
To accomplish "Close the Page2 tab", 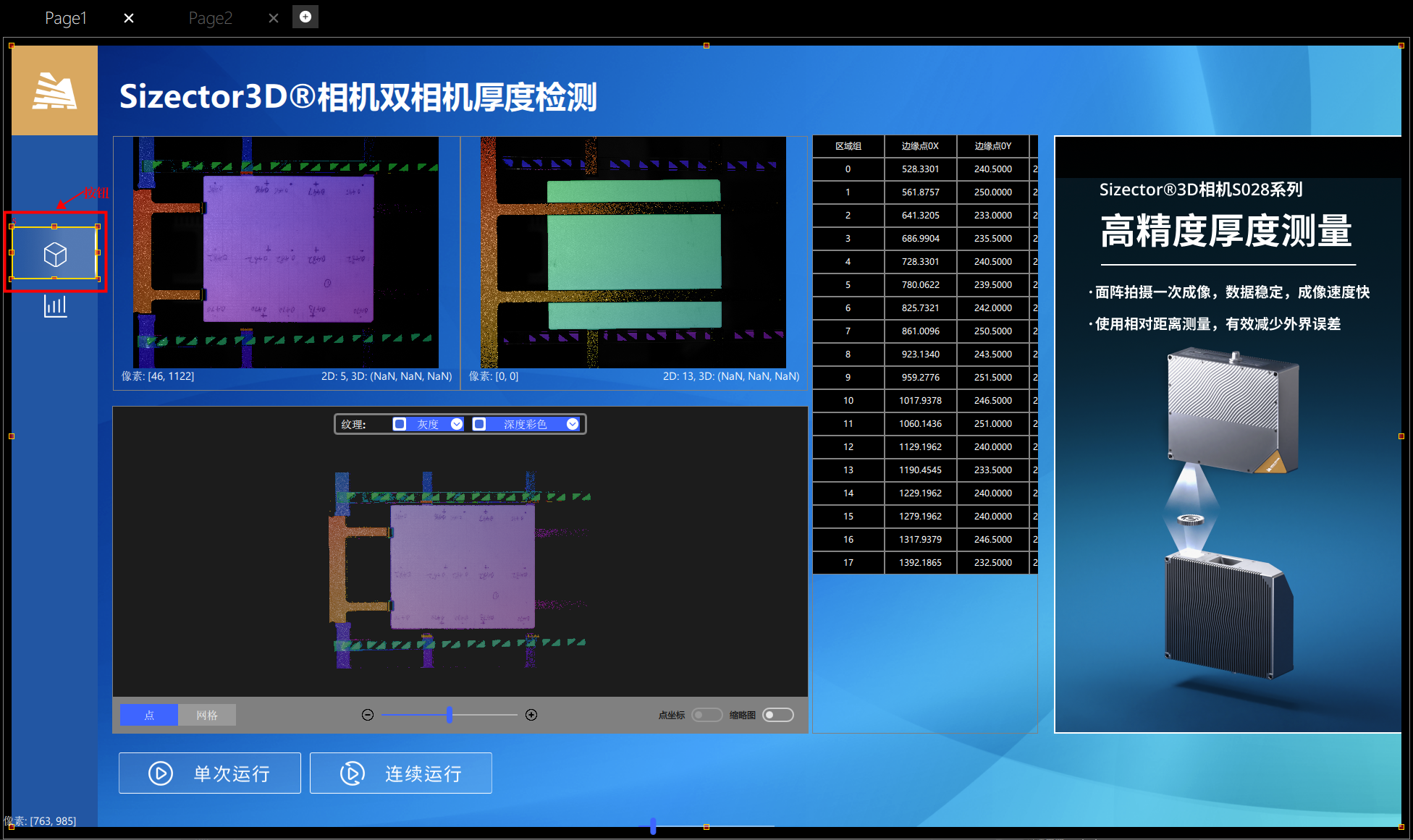I will pos(274,18).
